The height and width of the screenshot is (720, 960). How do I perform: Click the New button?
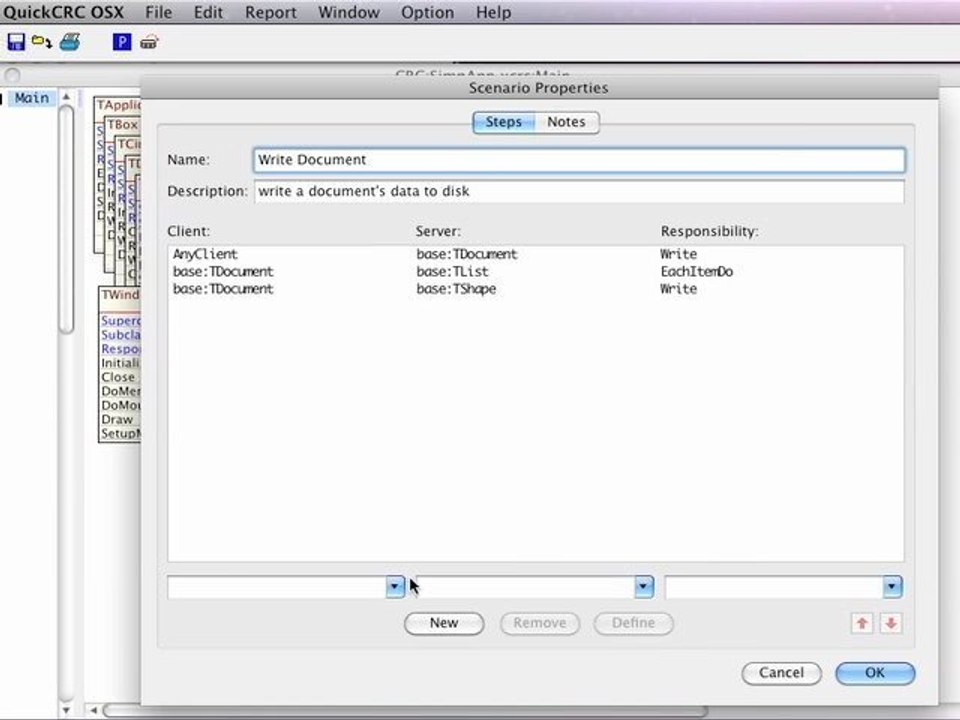[444, 623]
